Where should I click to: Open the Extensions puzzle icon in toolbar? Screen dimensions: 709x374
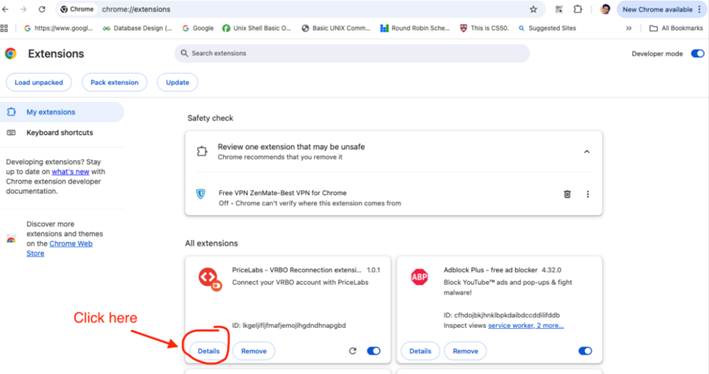pos(578,9)
